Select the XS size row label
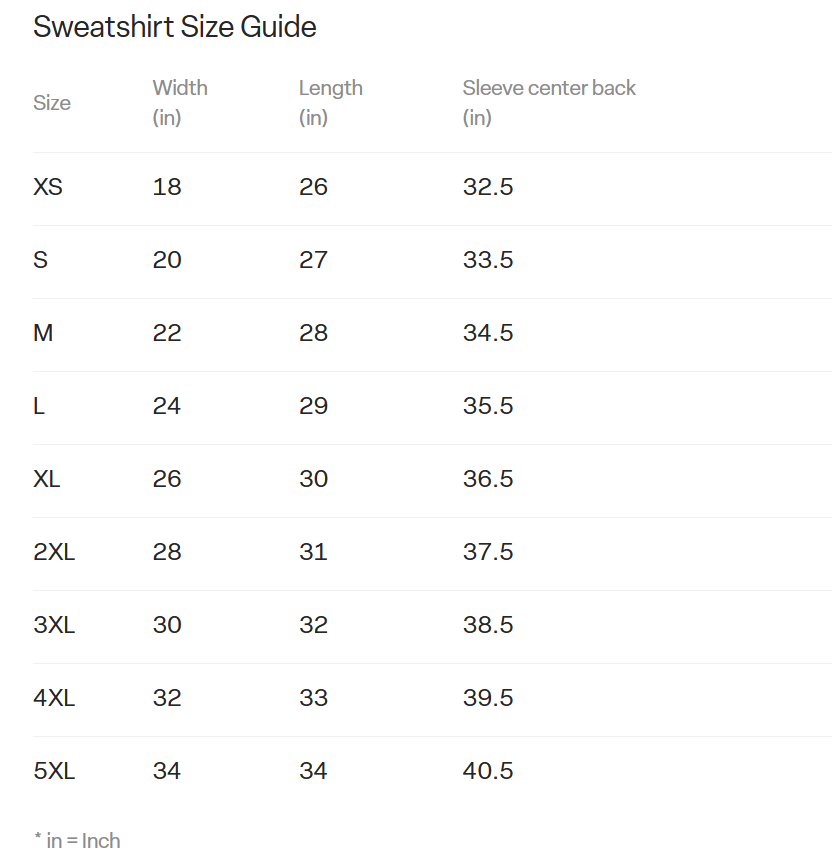This screenshot has width=832, height=856. pos(48,187)
